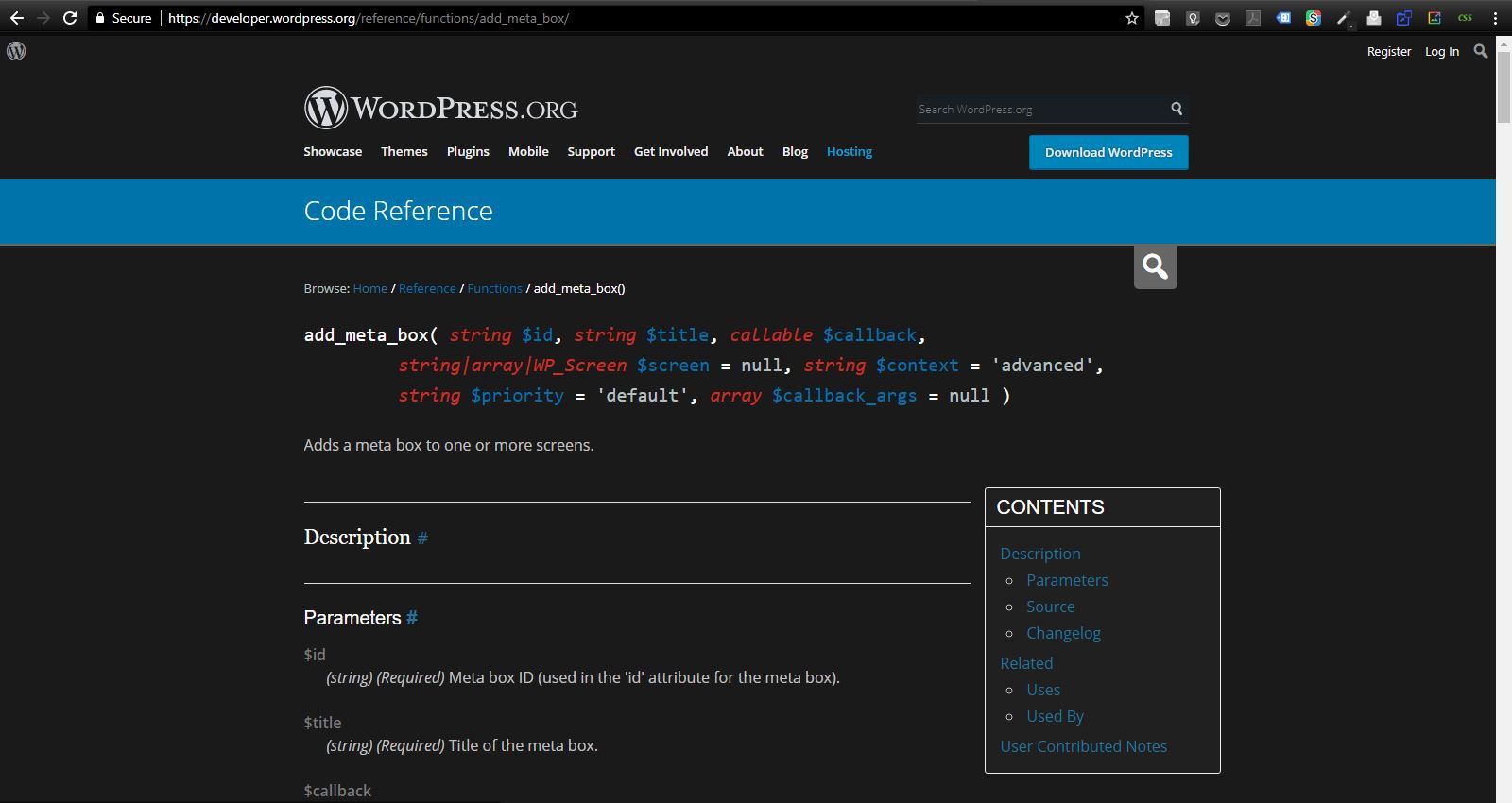Screen dimensions: 1512x803
Task: Click 'Adds a meta box to one or more screens.'
Action: pyautogui.click(x=449, y=445)
